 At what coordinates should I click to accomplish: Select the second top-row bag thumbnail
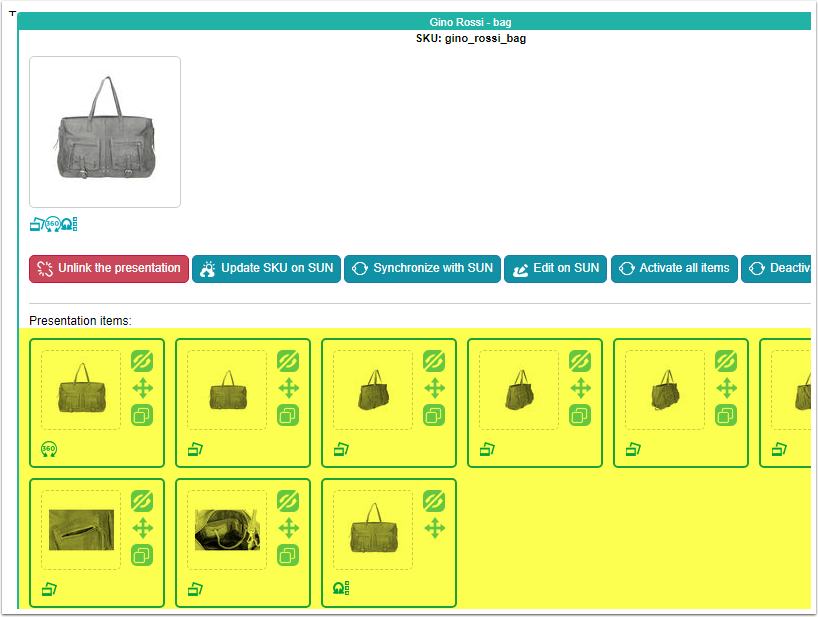pos(227,390)
